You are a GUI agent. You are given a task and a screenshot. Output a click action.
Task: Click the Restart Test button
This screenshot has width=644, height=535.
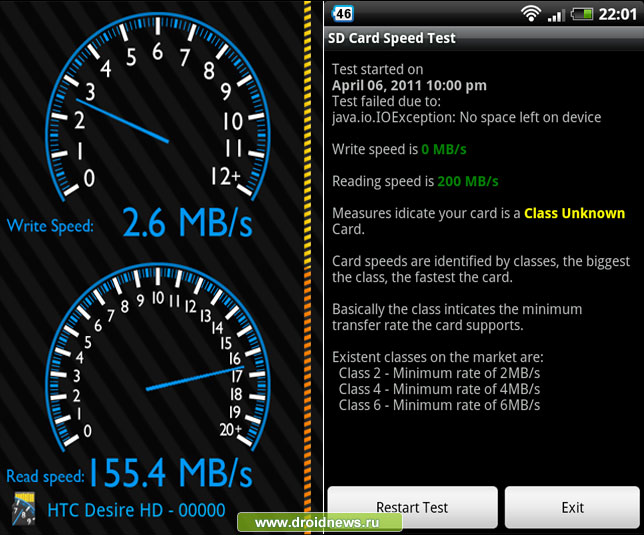click(412, 507)
